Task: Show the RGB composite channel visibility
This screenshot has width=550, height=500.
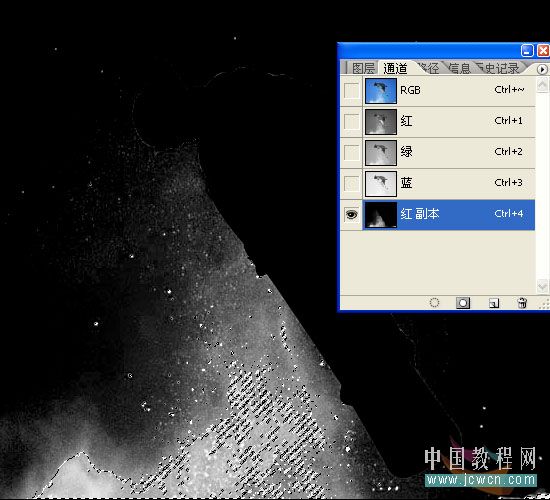Action: [x=351, y=91]
